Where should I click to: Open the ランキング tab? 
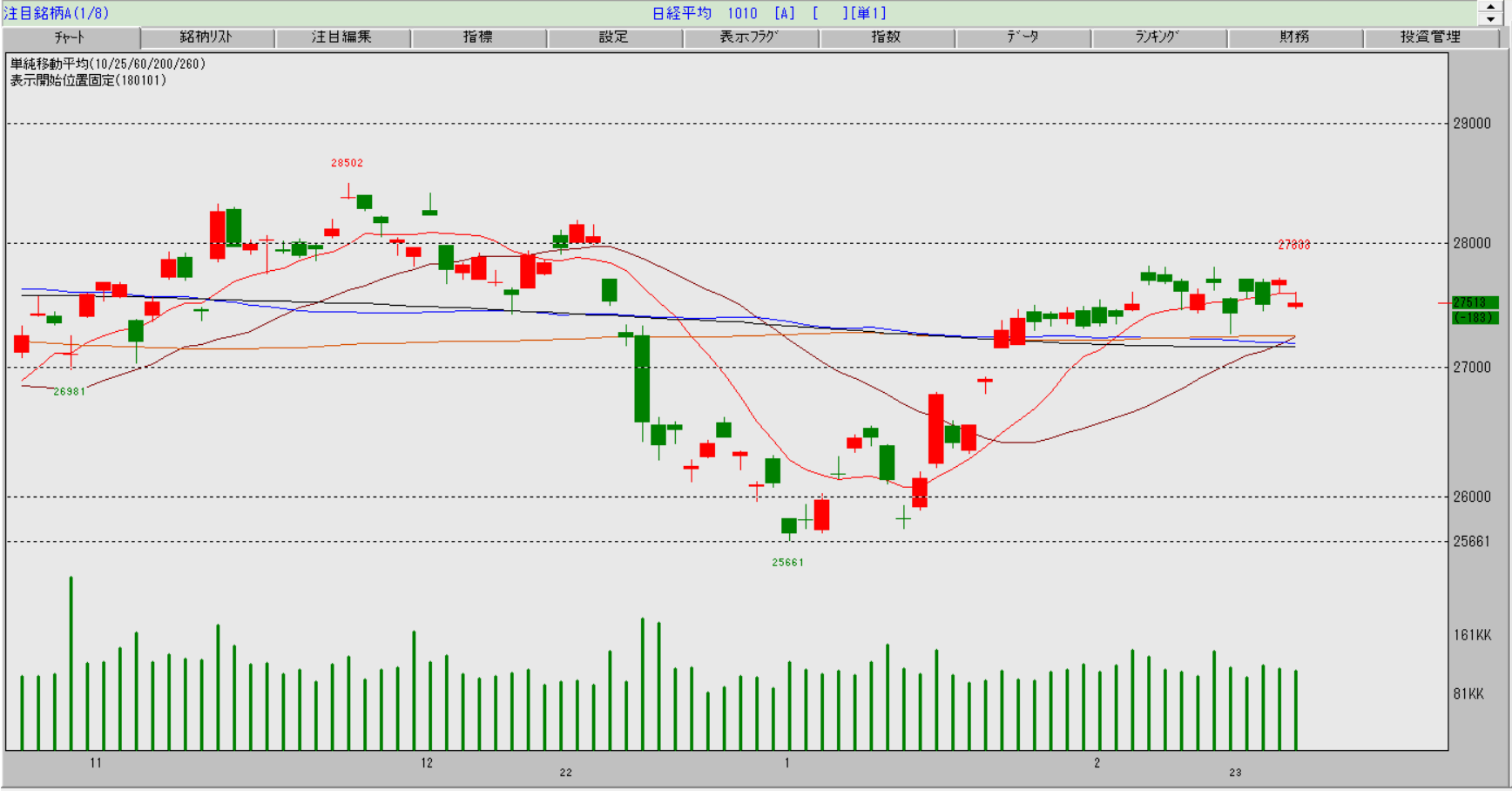pos(1158,37)
